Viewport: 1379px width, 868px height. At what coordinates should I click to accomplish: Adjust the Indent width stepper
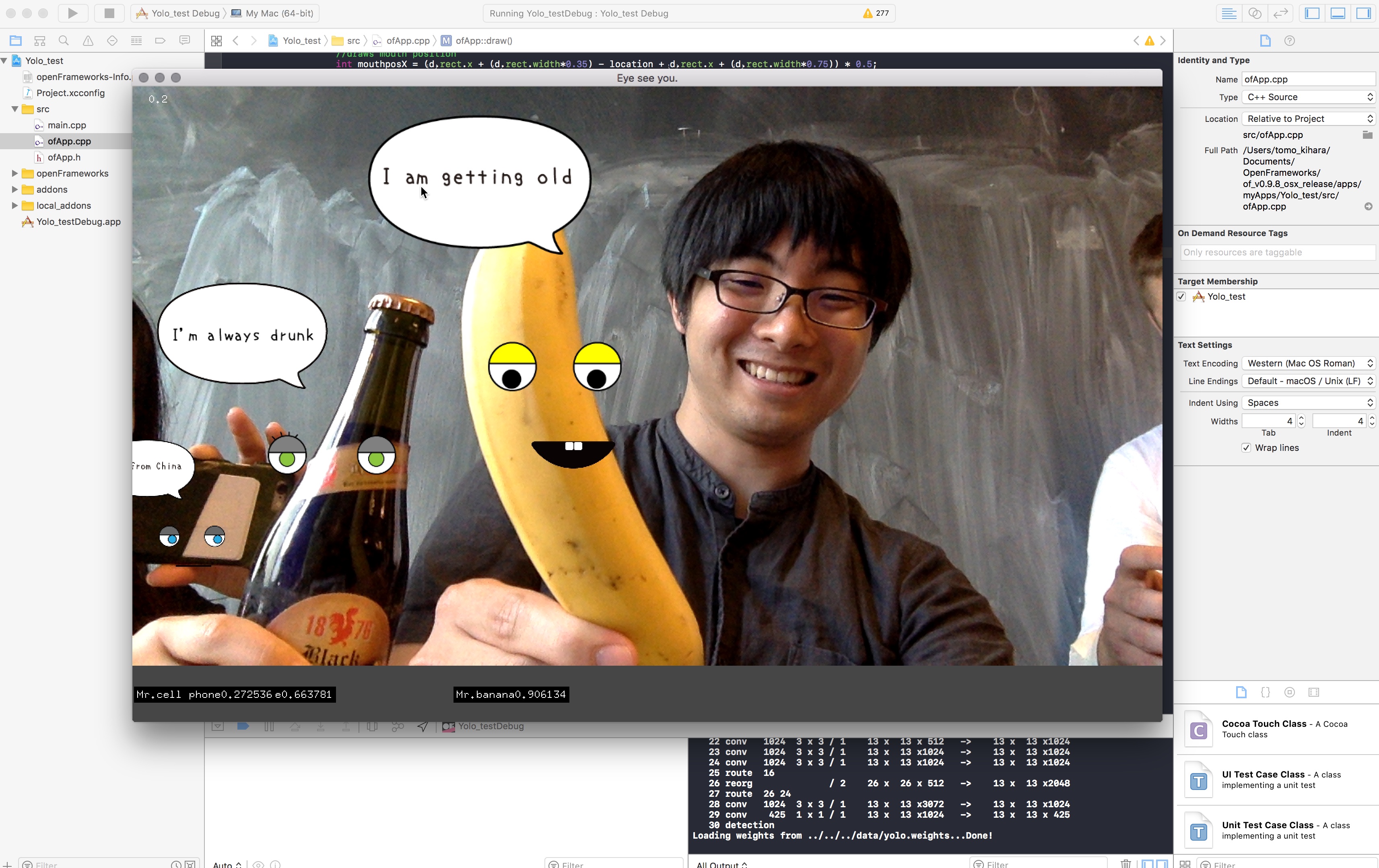[x=1371, y=421]
